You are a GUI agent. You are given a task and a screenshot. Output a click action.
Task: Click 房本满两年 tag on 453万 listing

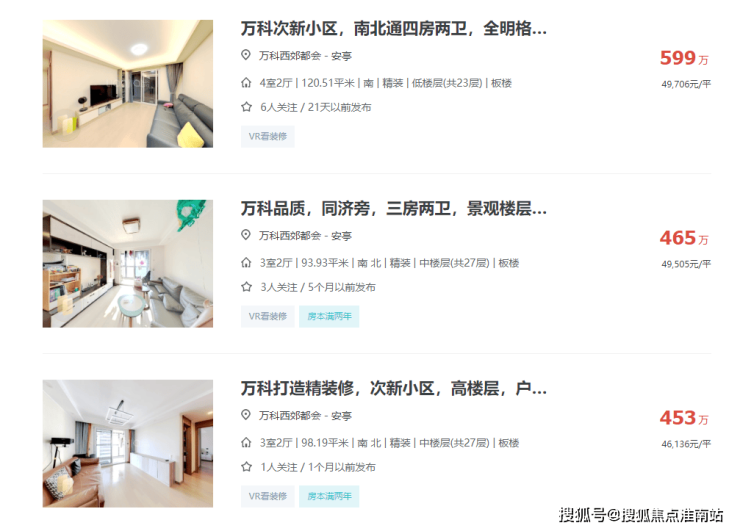coord(329,496)
